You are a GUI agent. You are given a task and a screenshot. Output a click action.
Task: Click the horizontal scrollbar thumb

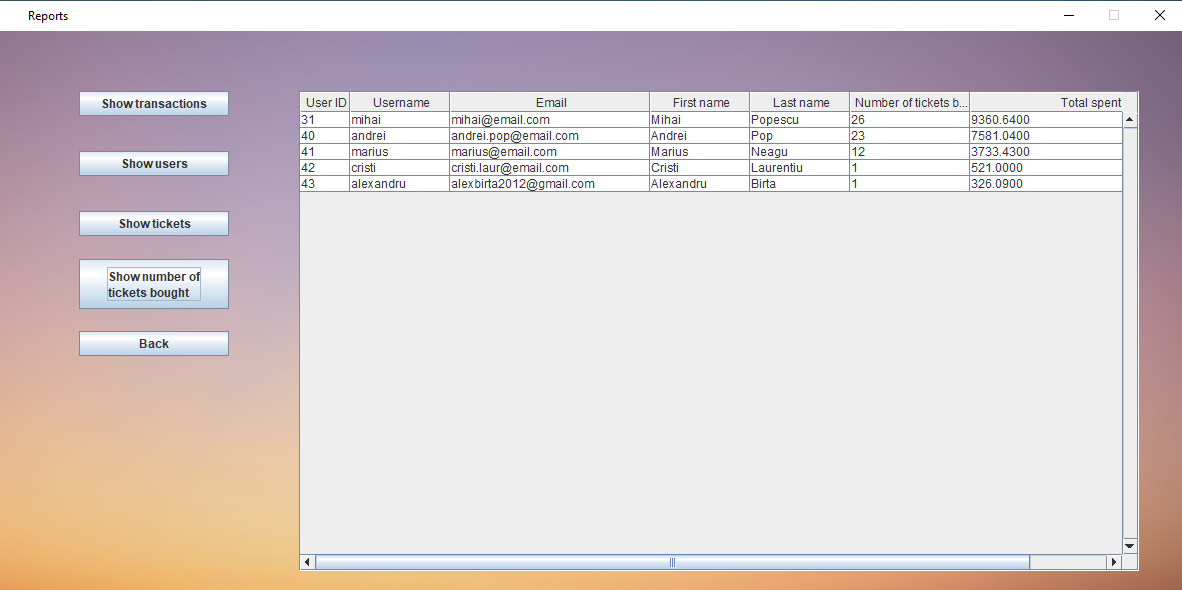(x=672, y=562)
